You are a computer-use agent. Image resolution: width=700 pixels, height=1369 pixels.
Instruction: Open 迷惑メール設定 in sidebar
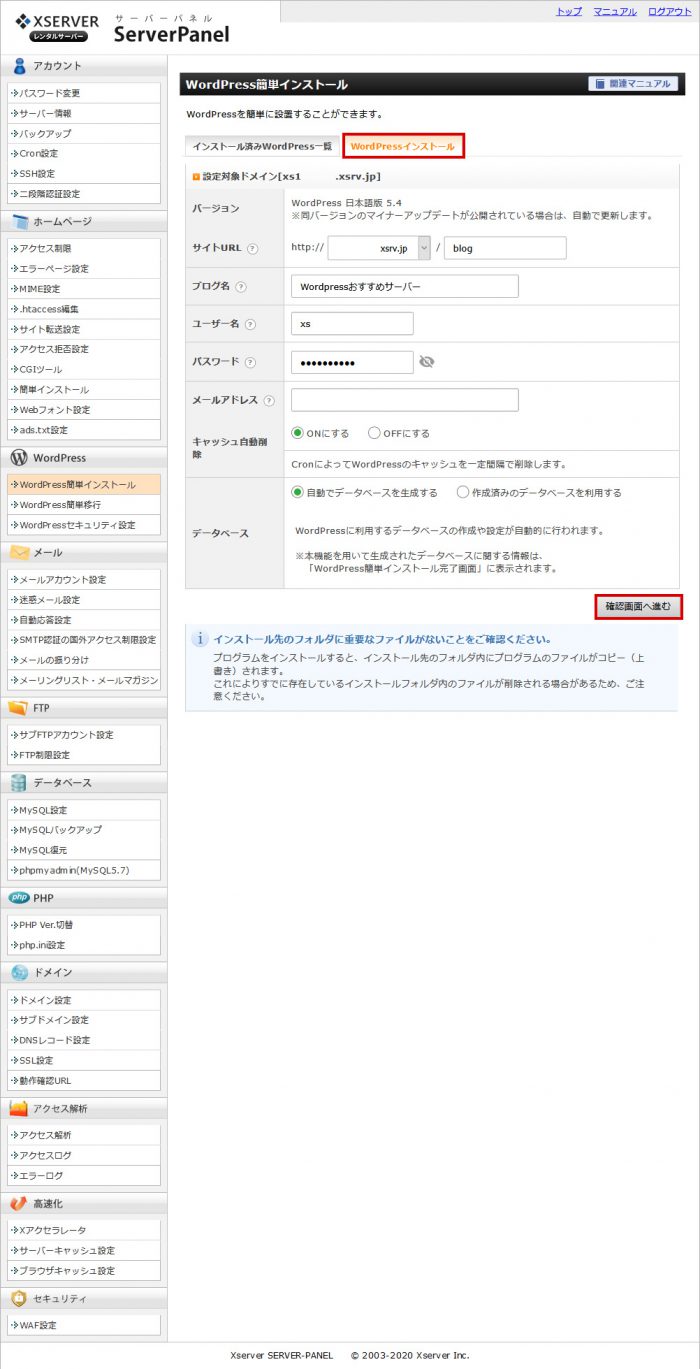click(x=84, y=599)
